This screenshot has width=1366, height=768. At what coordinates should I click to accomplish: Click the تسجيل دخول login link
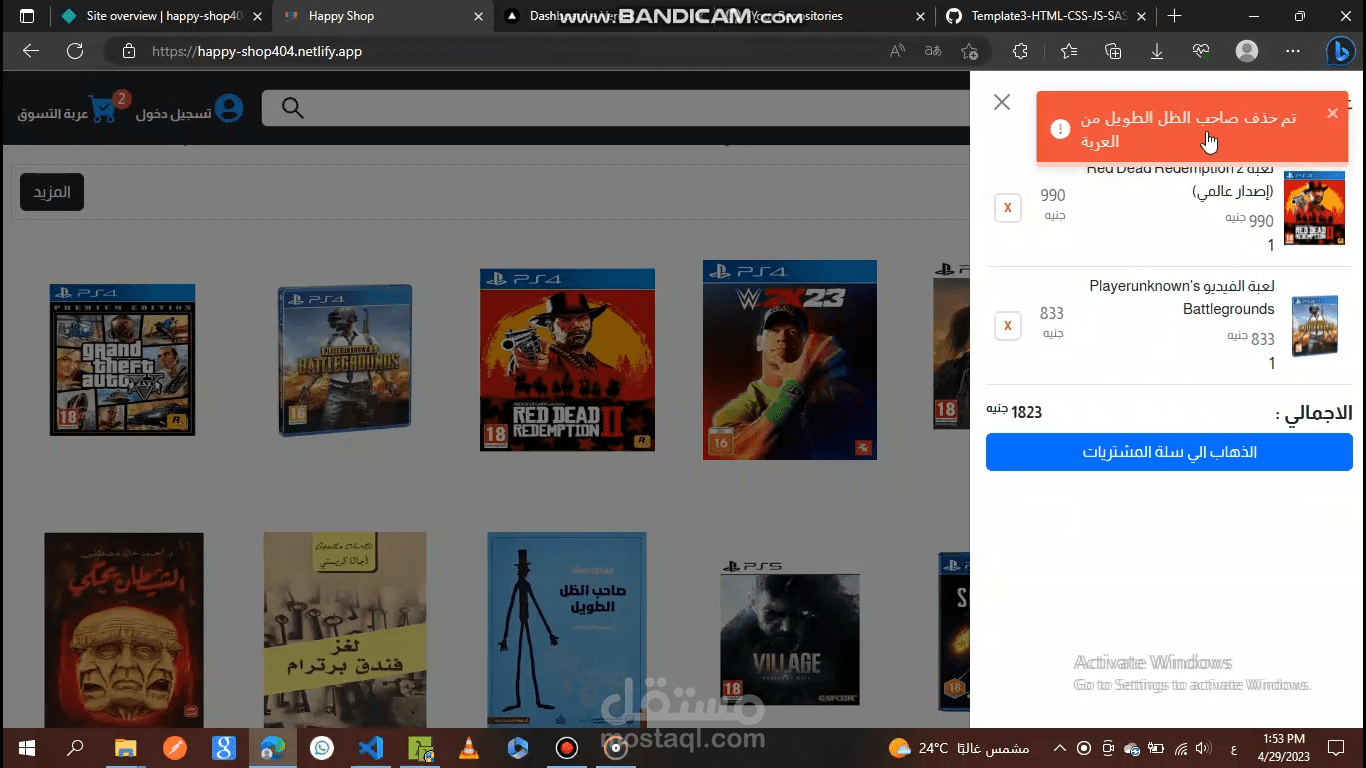(x=173, y=113)
